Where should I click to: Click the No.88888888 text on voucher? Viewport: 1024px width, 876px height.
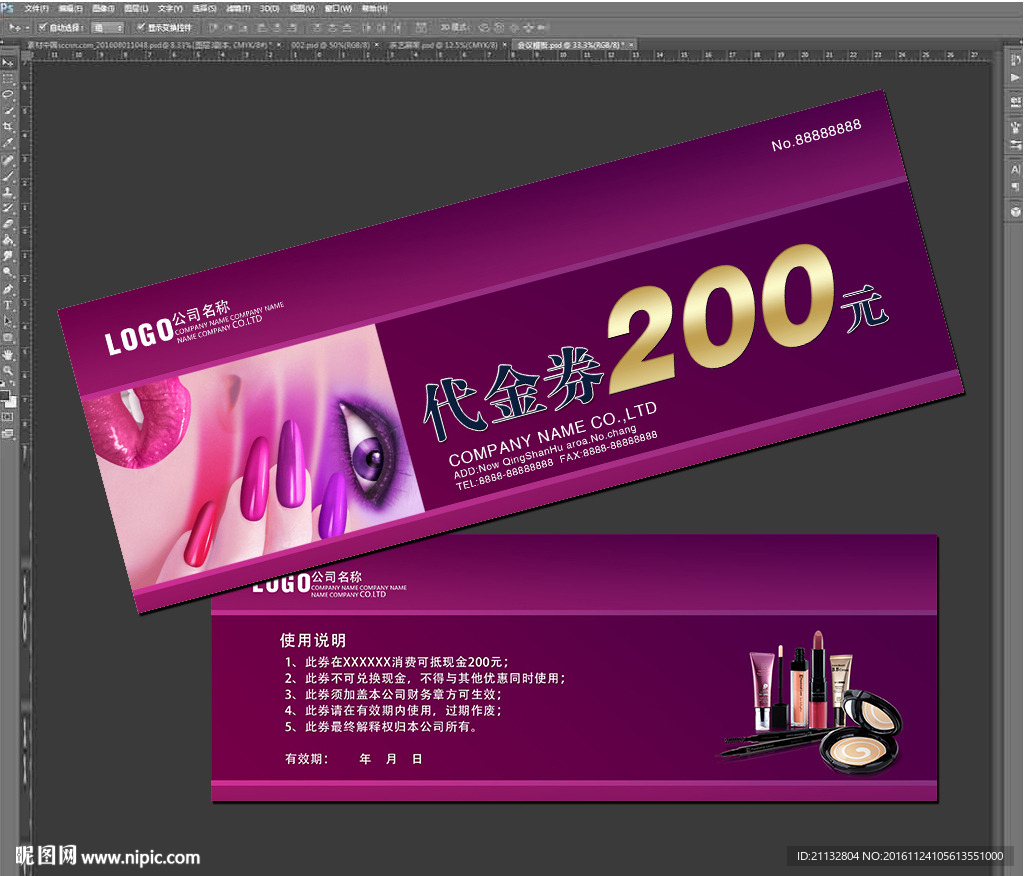click(x=816, y=135)
